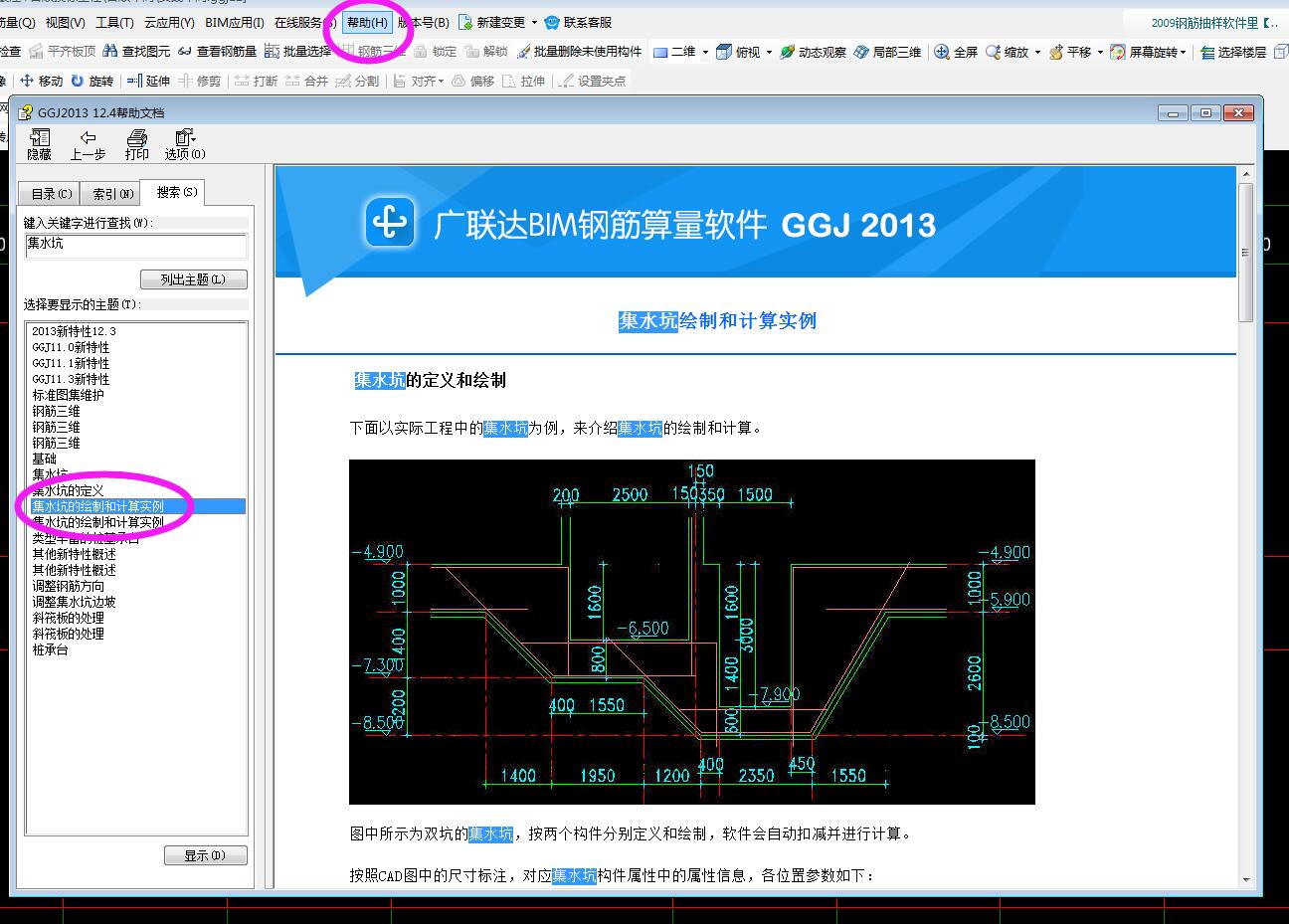Click the 列出主题(L) button
The image size is (1289, 924).
pyautogui.click(x=193, y=279)
